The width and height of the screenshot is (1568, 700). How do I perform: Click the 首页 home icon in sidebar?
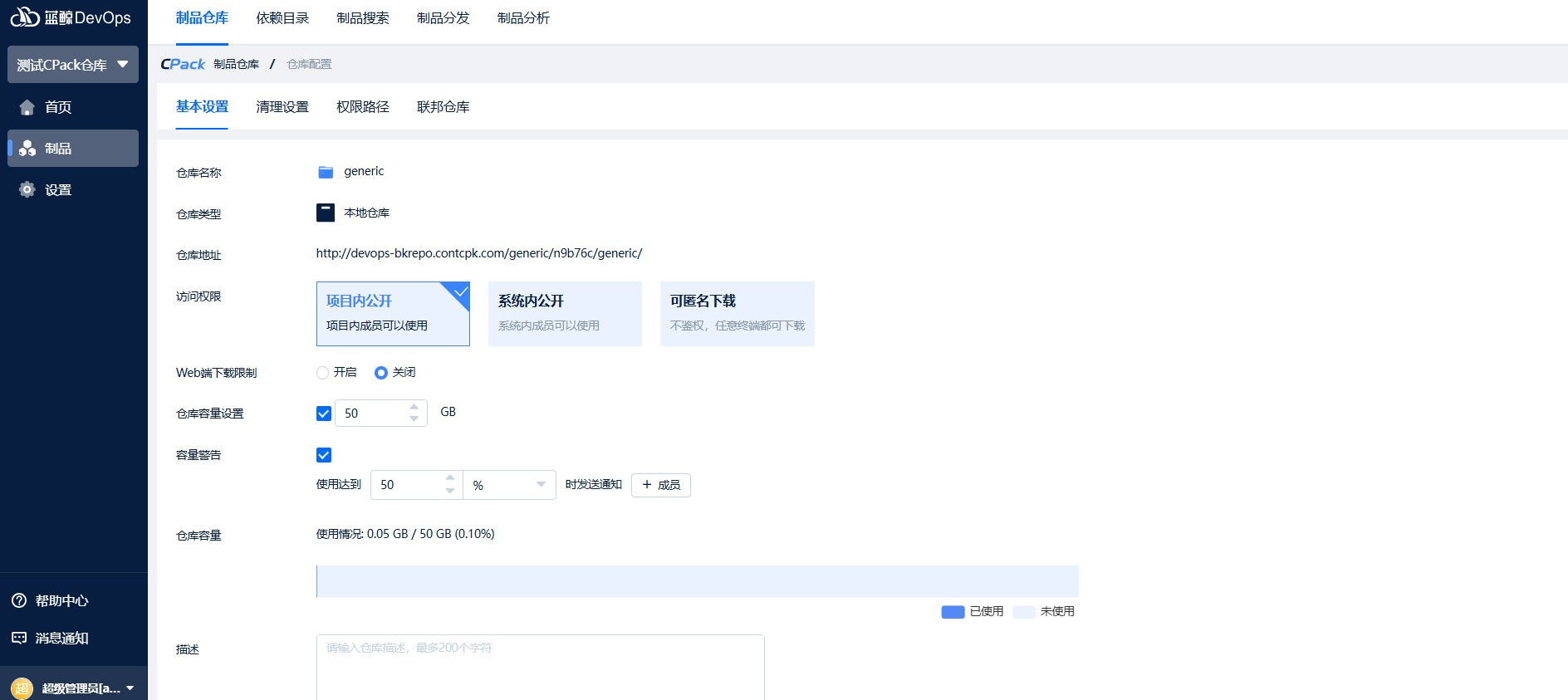pos(27,107)
